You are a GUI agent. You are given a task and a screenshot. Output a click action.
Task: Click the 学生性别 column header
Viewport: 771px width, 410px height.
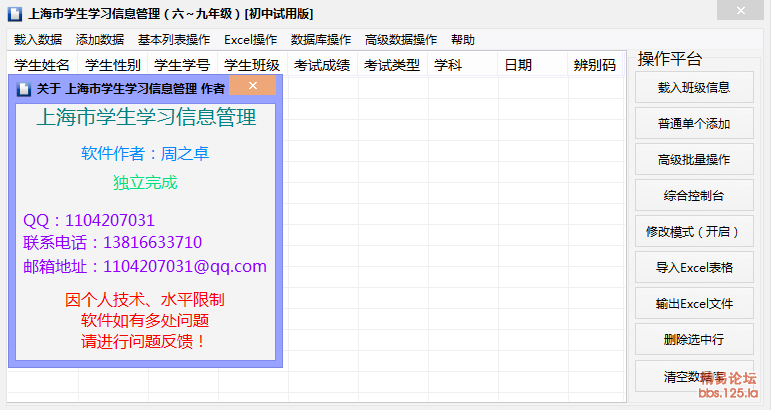point(113,65)
